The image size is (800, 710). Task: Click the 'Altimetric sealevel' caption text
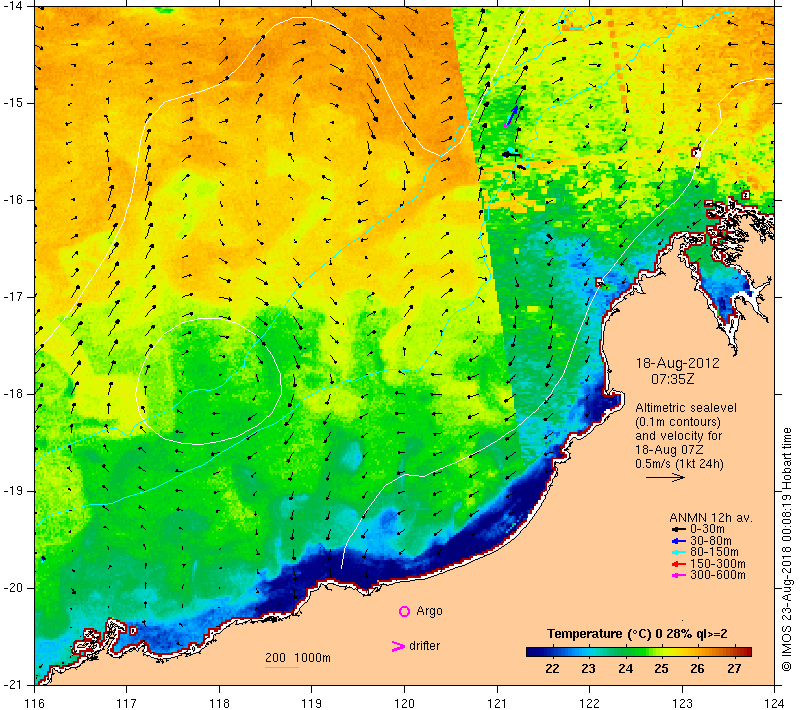[x=686, y=408]
